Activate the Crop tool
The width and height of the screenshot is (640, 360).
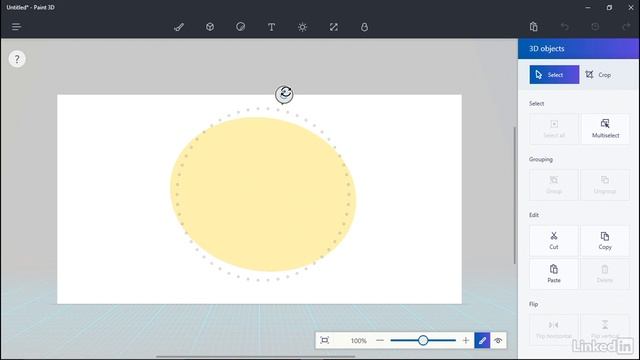(x=598, y=75)
